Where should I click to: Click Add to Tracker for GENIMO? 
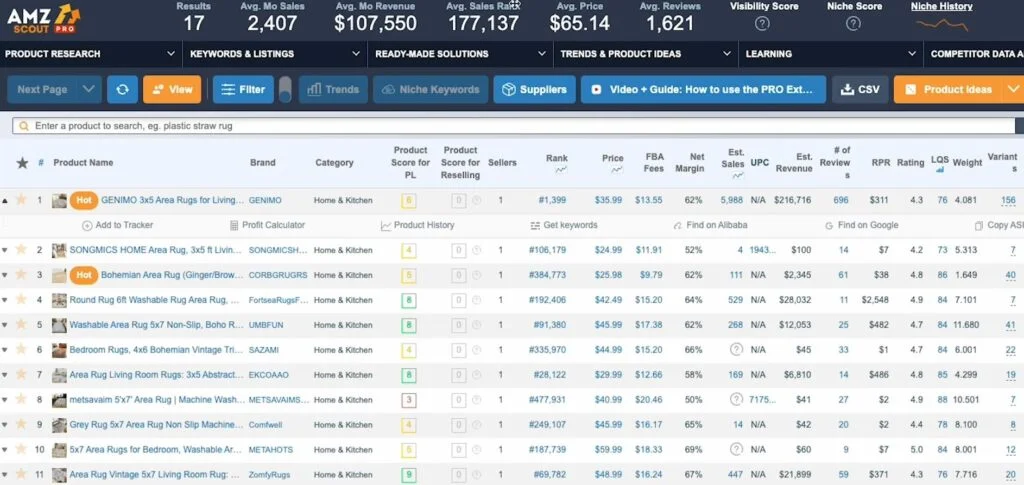(118, 225)
